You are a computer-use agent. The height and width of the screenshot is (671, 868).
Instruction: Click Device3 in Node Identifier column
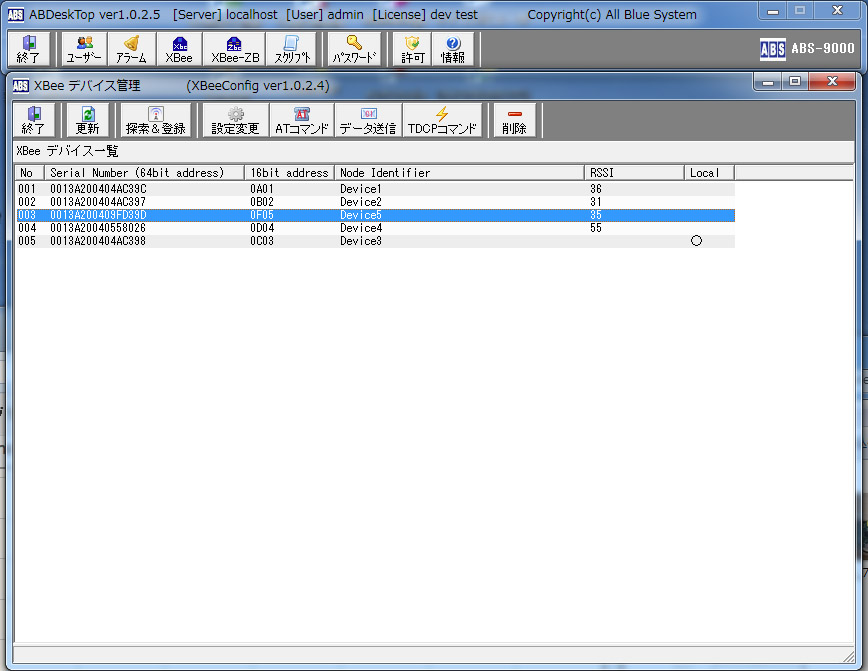point(361,241)
